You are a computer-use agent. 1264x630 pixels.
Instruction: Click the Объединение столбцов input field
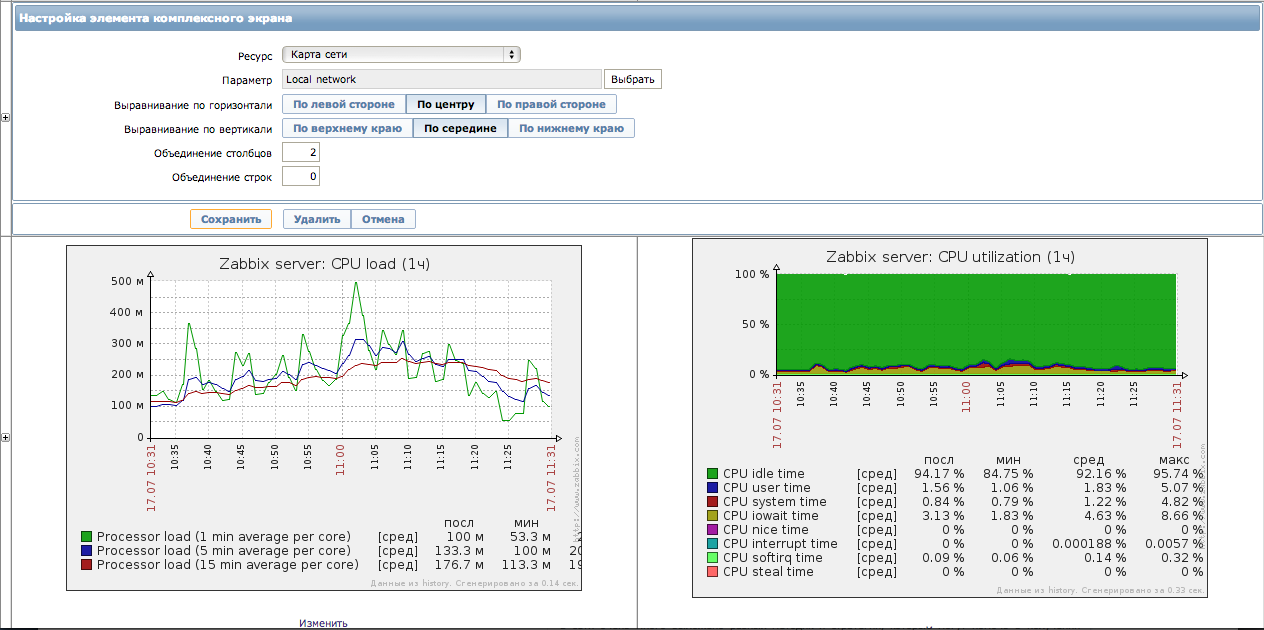[301, 152]
